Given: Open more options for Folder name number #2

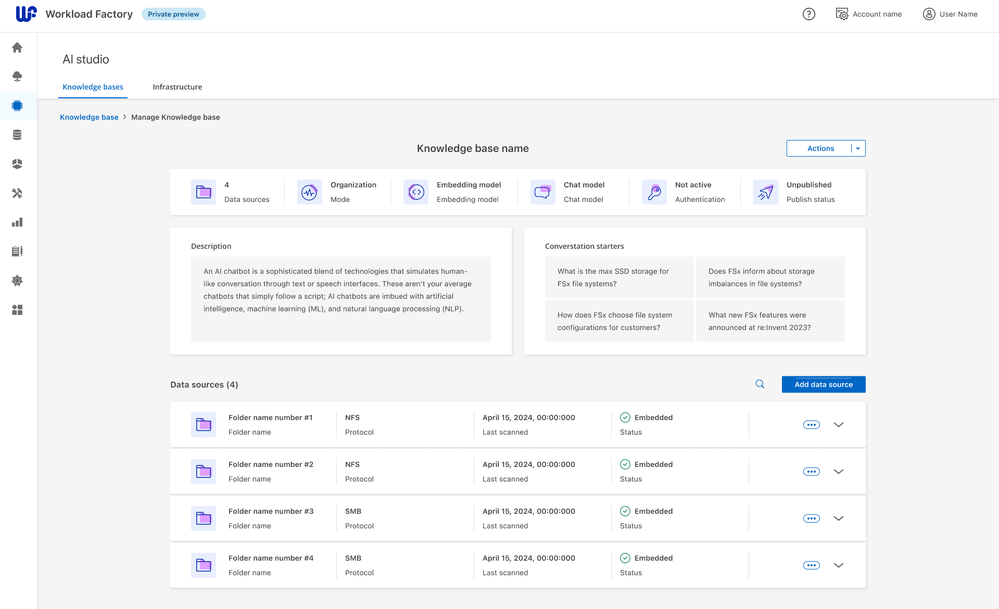Looking at the screenshot, I should (811, 471).
